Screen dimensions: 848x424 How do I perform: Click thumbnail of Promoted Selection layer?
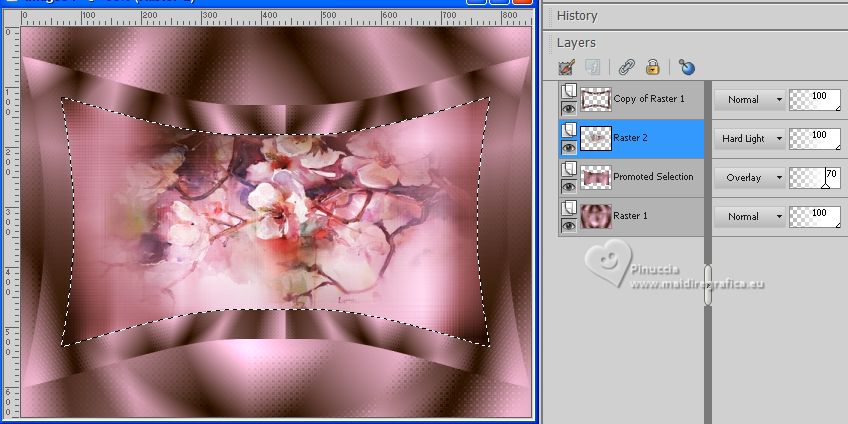(x=596, y=177)
